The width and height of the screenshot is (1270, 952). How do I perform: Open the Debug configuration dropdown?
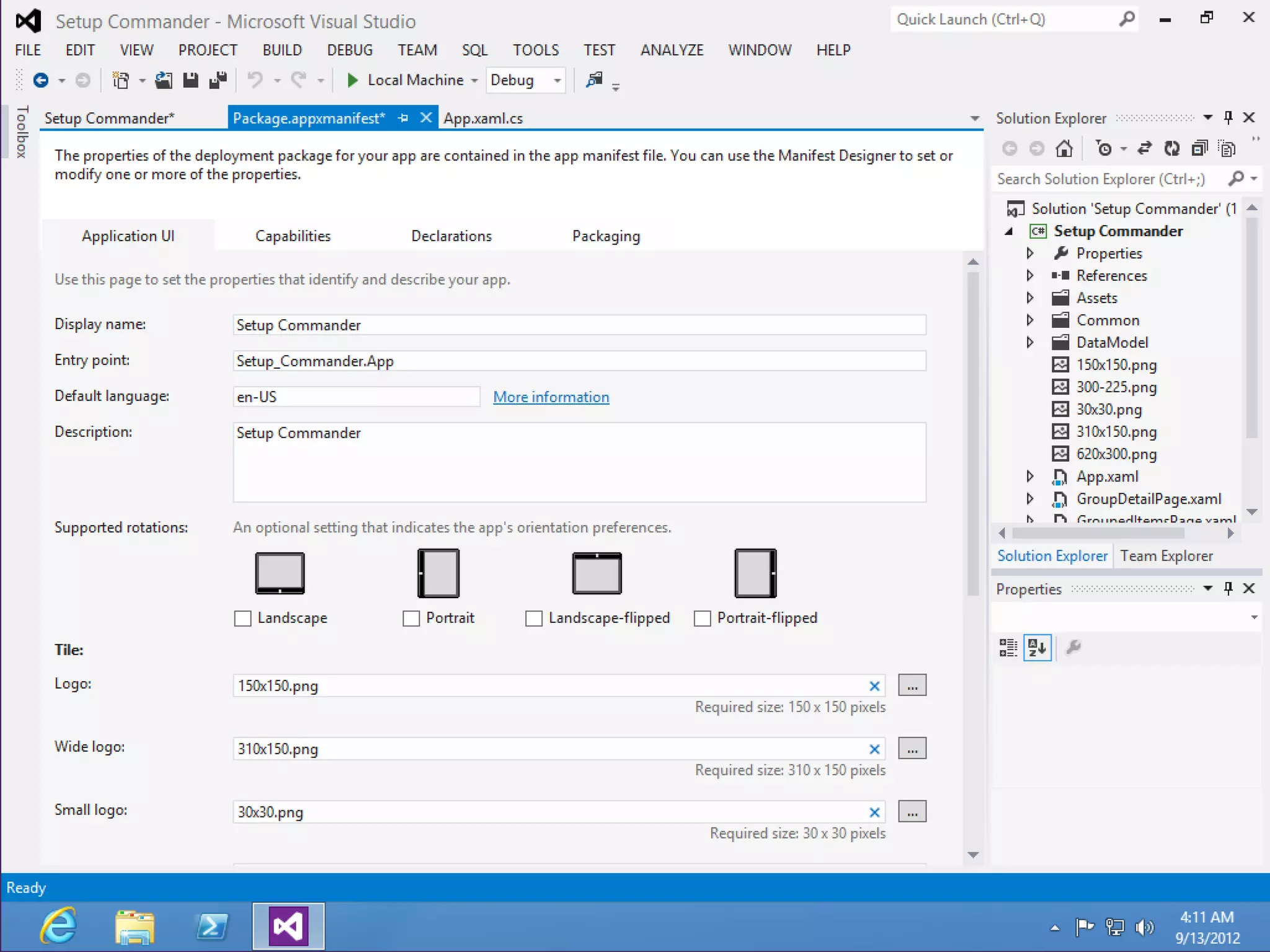(x=557, y=81)
